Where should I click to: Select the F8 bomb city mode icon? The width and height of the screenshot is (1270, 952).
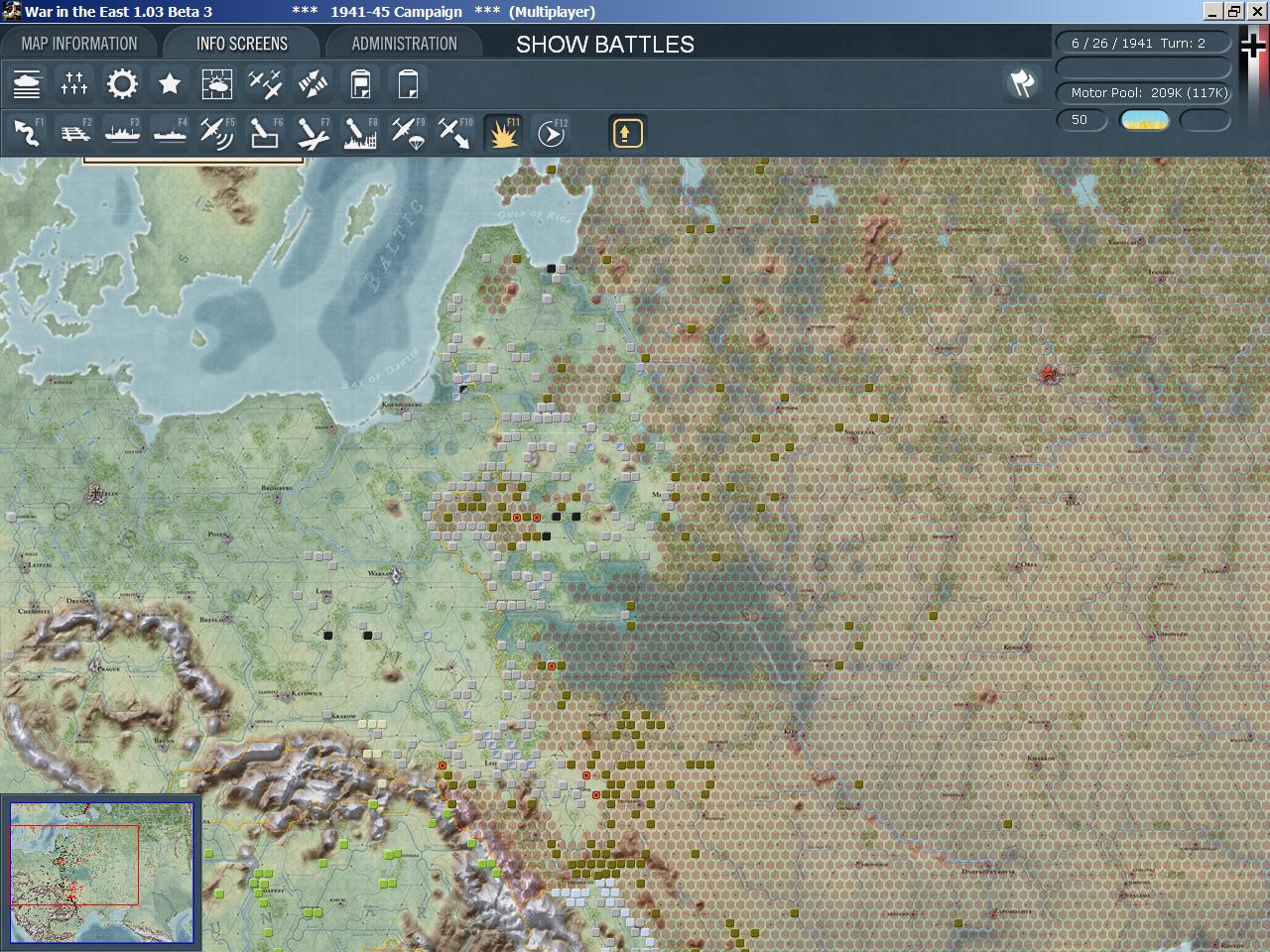pos(360,133)
